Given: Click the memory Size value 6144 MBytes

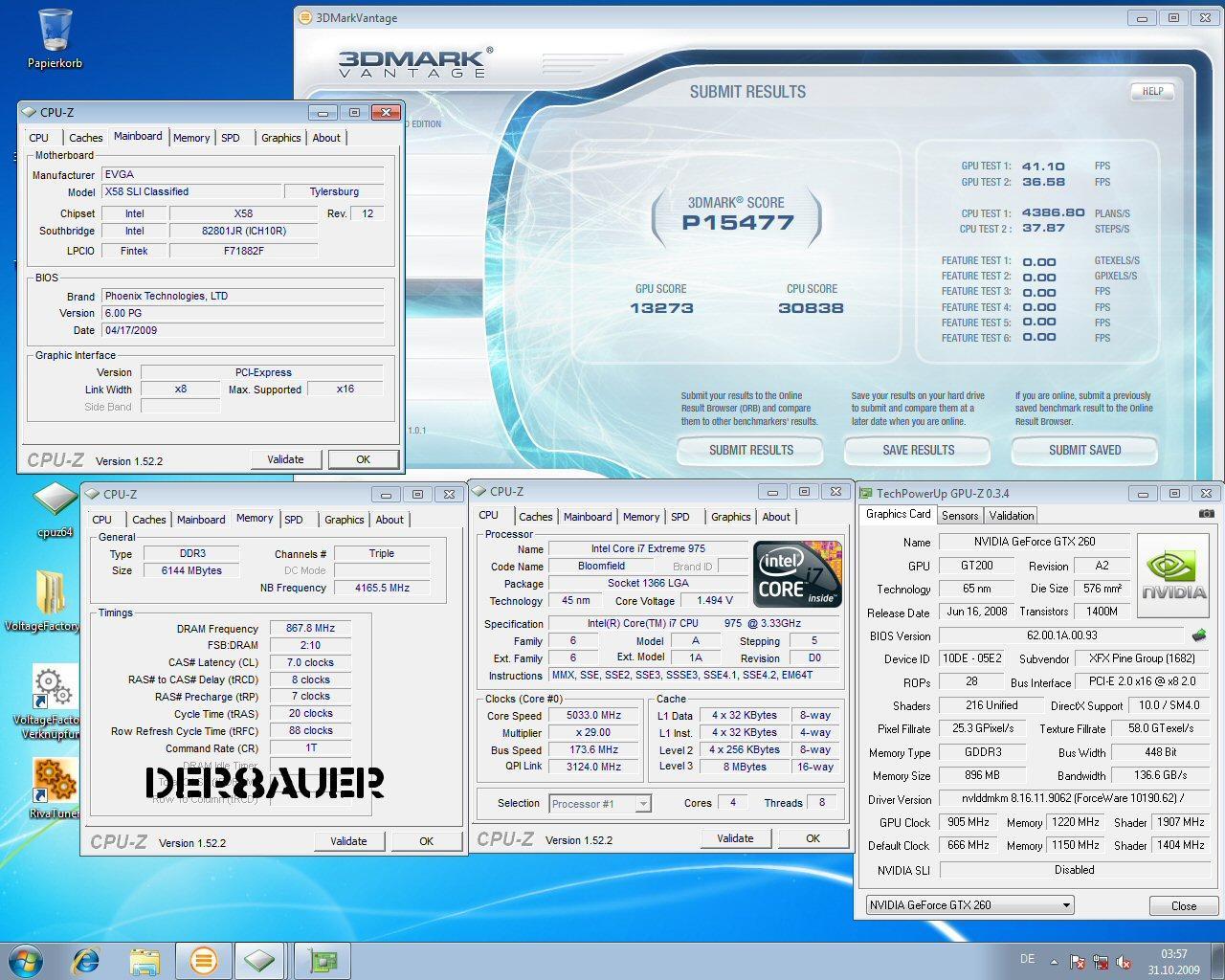Looking at the screenshot, I should pos(191,570).
